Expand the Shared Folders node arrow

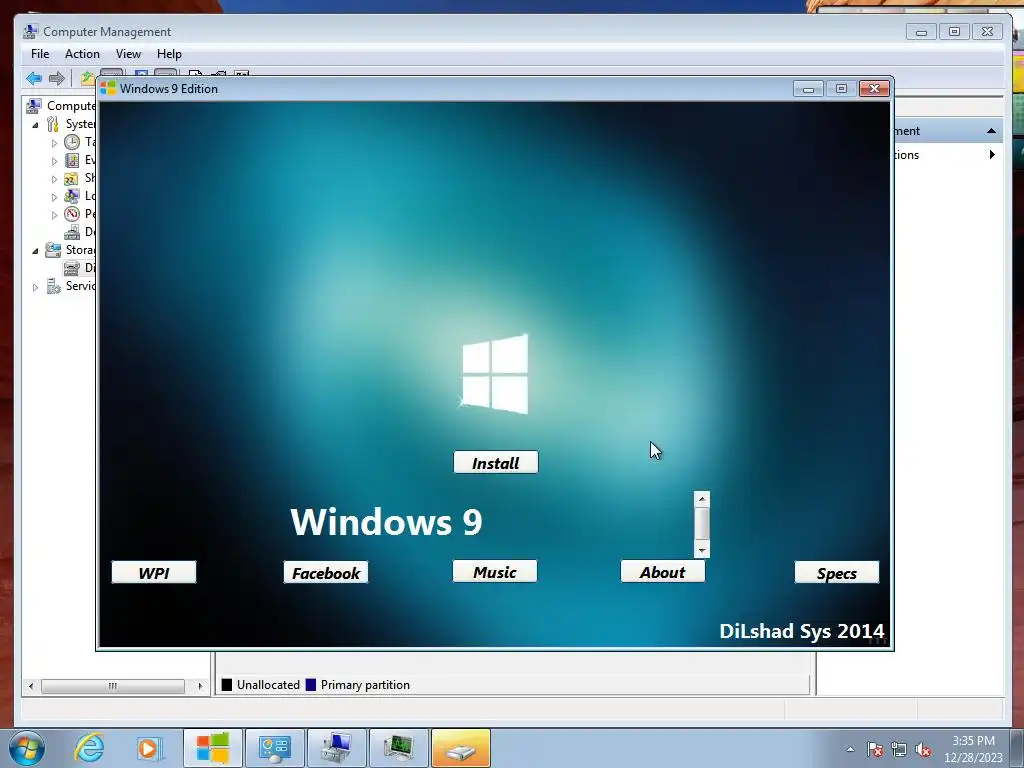pos(54,179)
